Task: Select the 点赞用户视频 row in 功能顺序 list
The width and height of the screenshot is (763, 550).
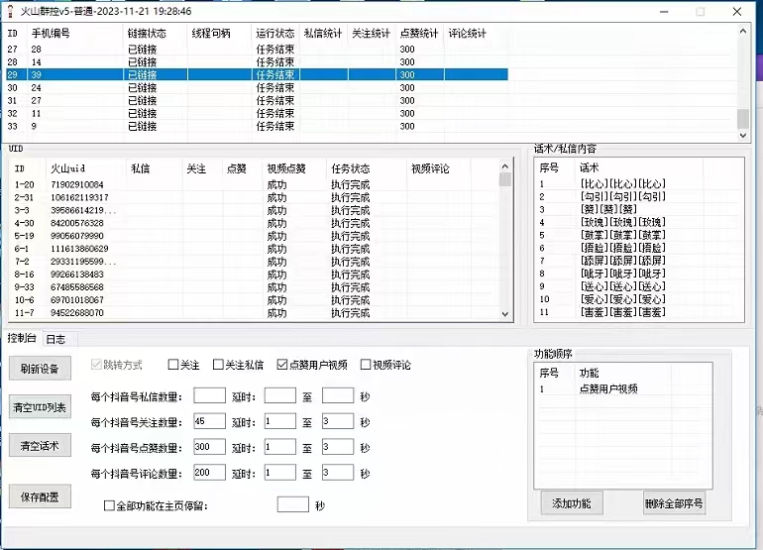Action: [608, 389]
